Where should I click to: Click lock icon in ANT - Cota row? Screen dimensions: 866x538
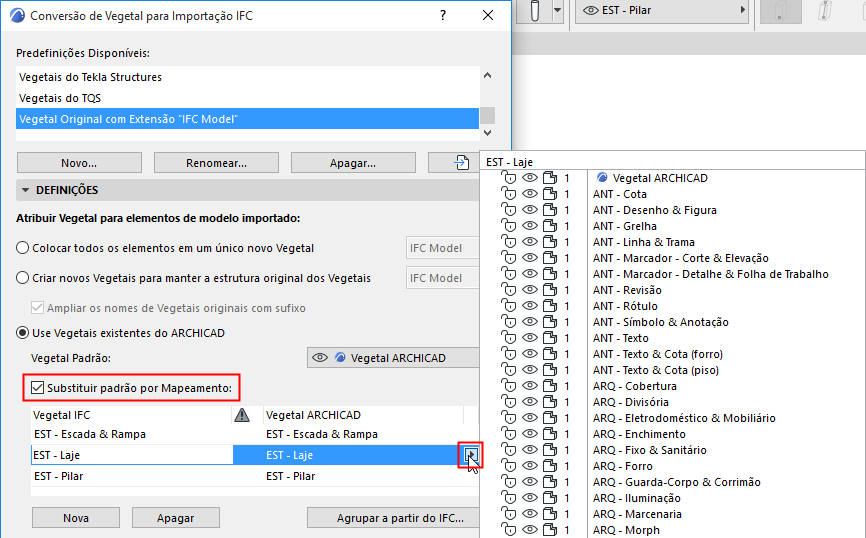pyautogui.click(x=509, y=194)
